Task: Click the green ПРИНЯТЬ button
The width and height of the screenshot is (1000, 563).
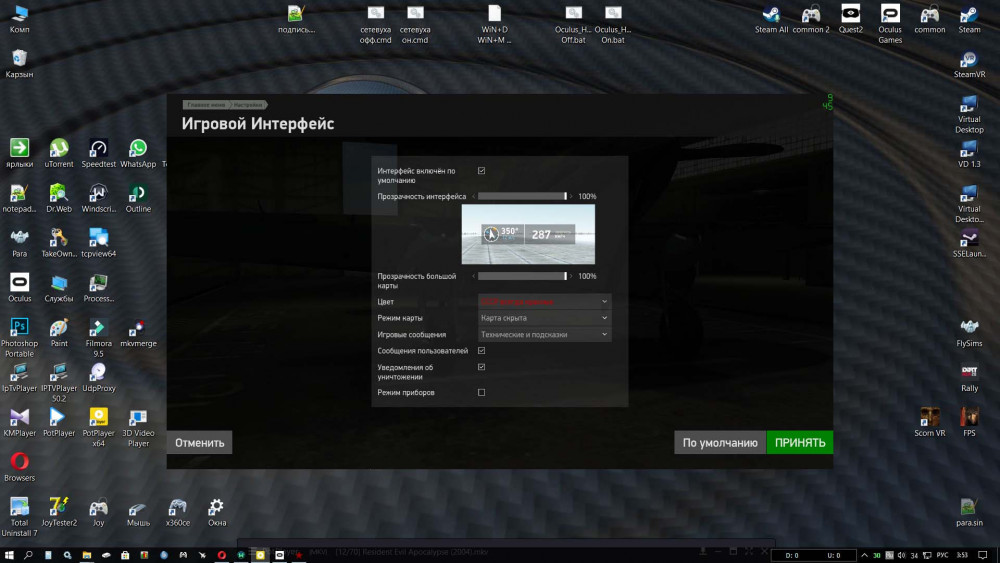Action: [x=800, y=442]
